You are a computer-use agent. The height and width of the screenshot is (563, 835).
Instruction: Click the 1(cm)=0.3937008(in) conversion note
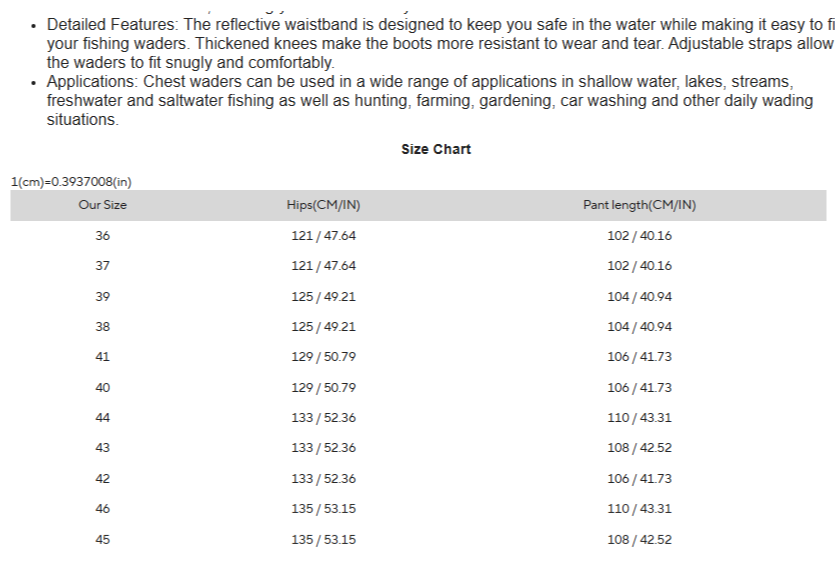coord(71,182)
